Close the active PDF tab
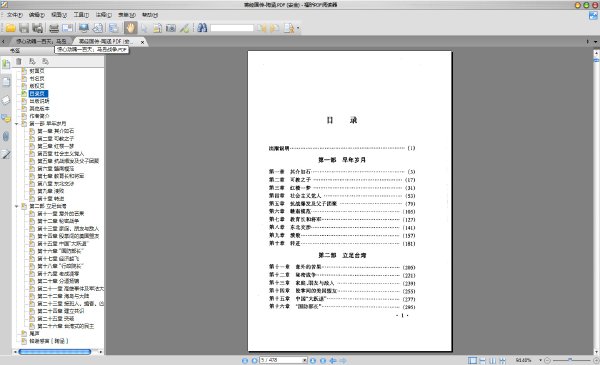This screenshot has width=600, height=365. (x=142, y=42)
